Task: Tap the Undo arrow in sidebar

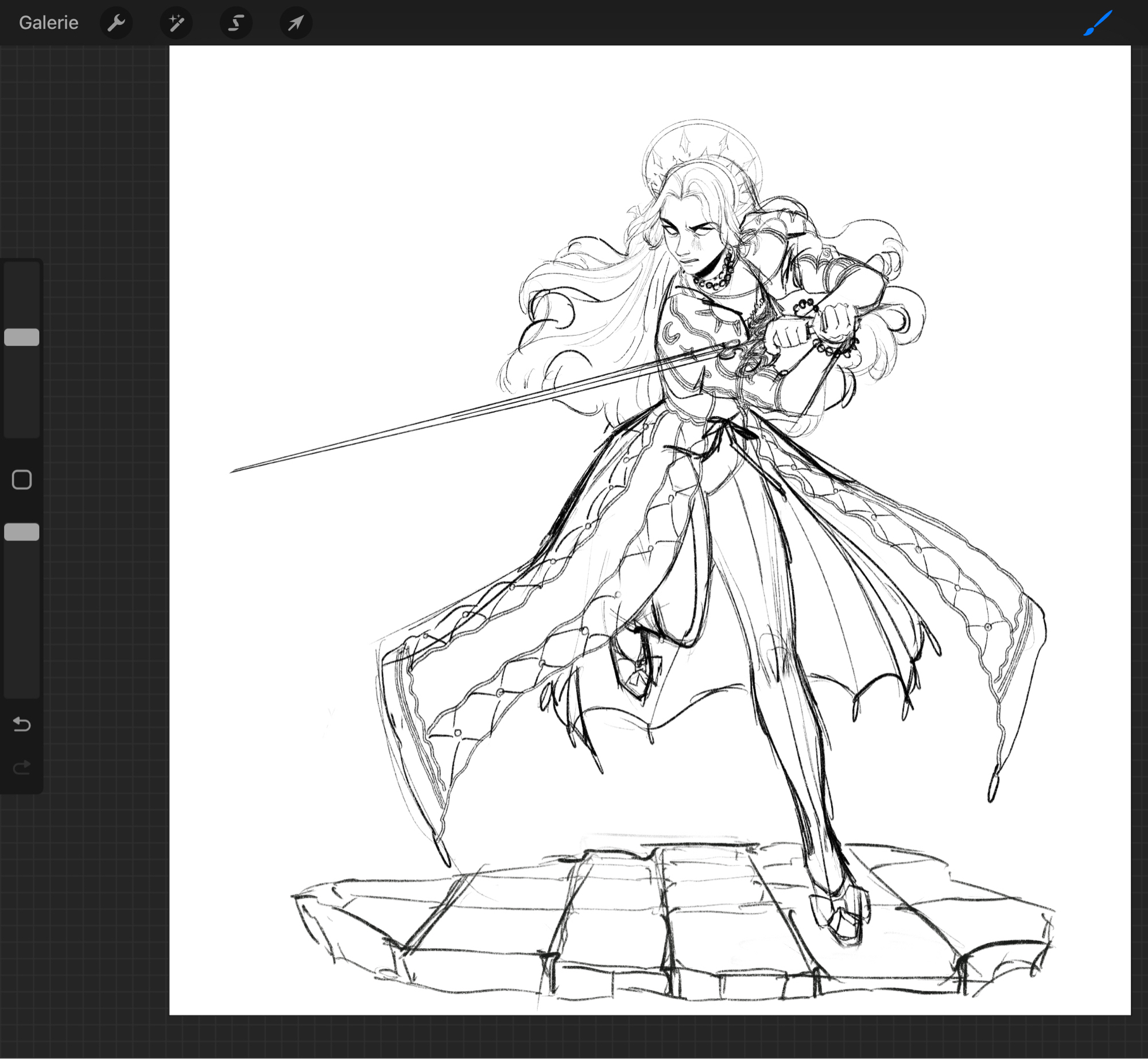Action: pos(22,724)
